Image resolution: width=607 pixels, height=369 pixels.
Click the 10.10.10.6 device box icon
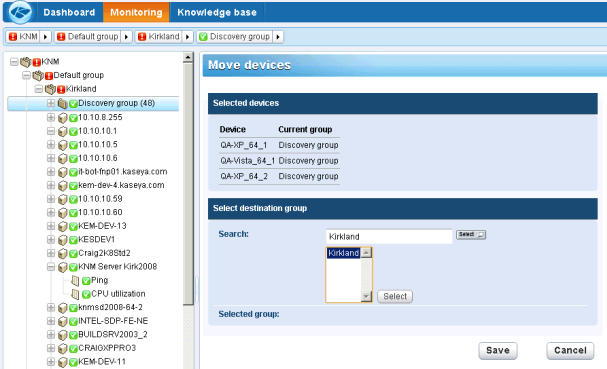(62, 158)
